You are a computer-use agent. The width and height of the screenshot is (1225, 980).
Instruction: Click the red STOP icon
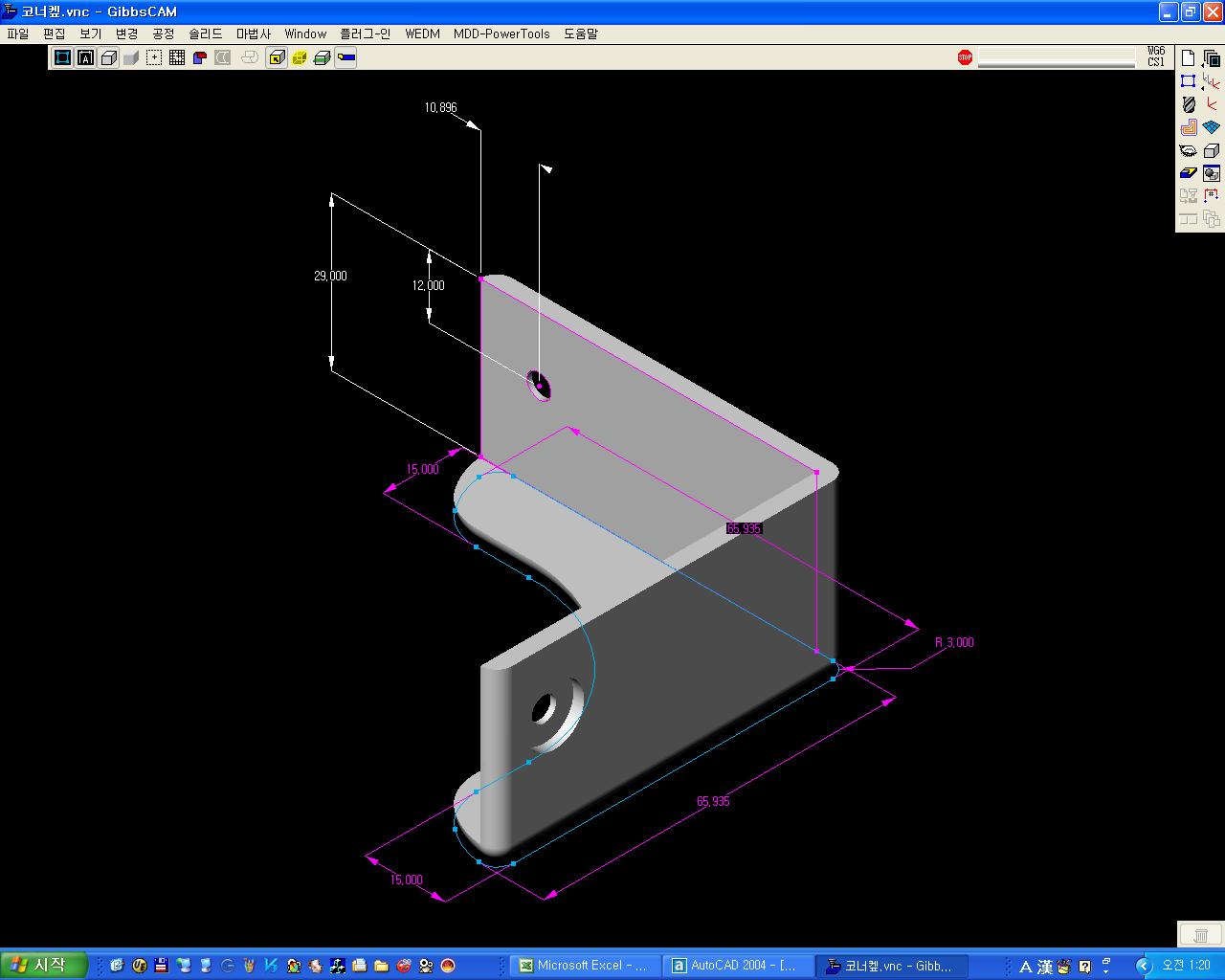965,57
